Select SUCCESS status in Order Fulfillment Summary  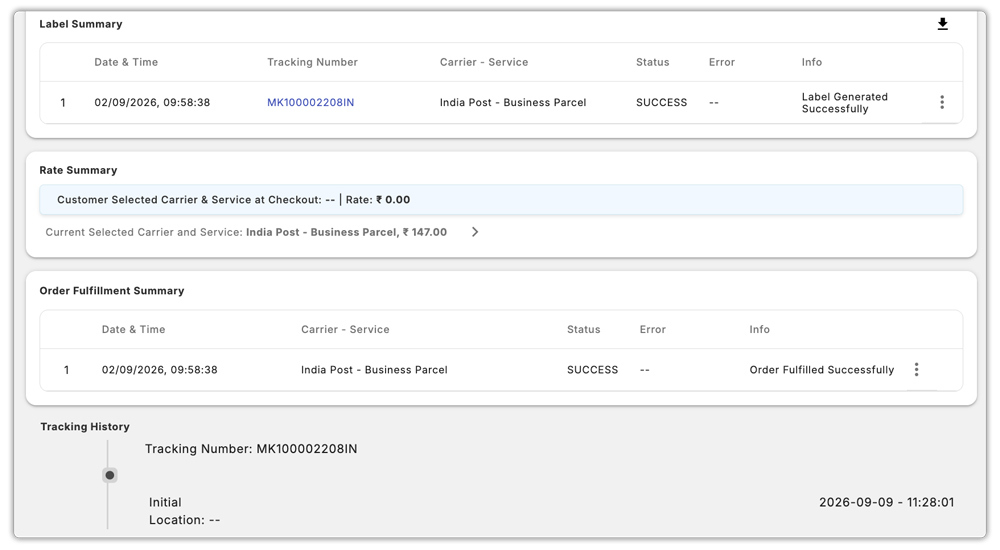592,370
